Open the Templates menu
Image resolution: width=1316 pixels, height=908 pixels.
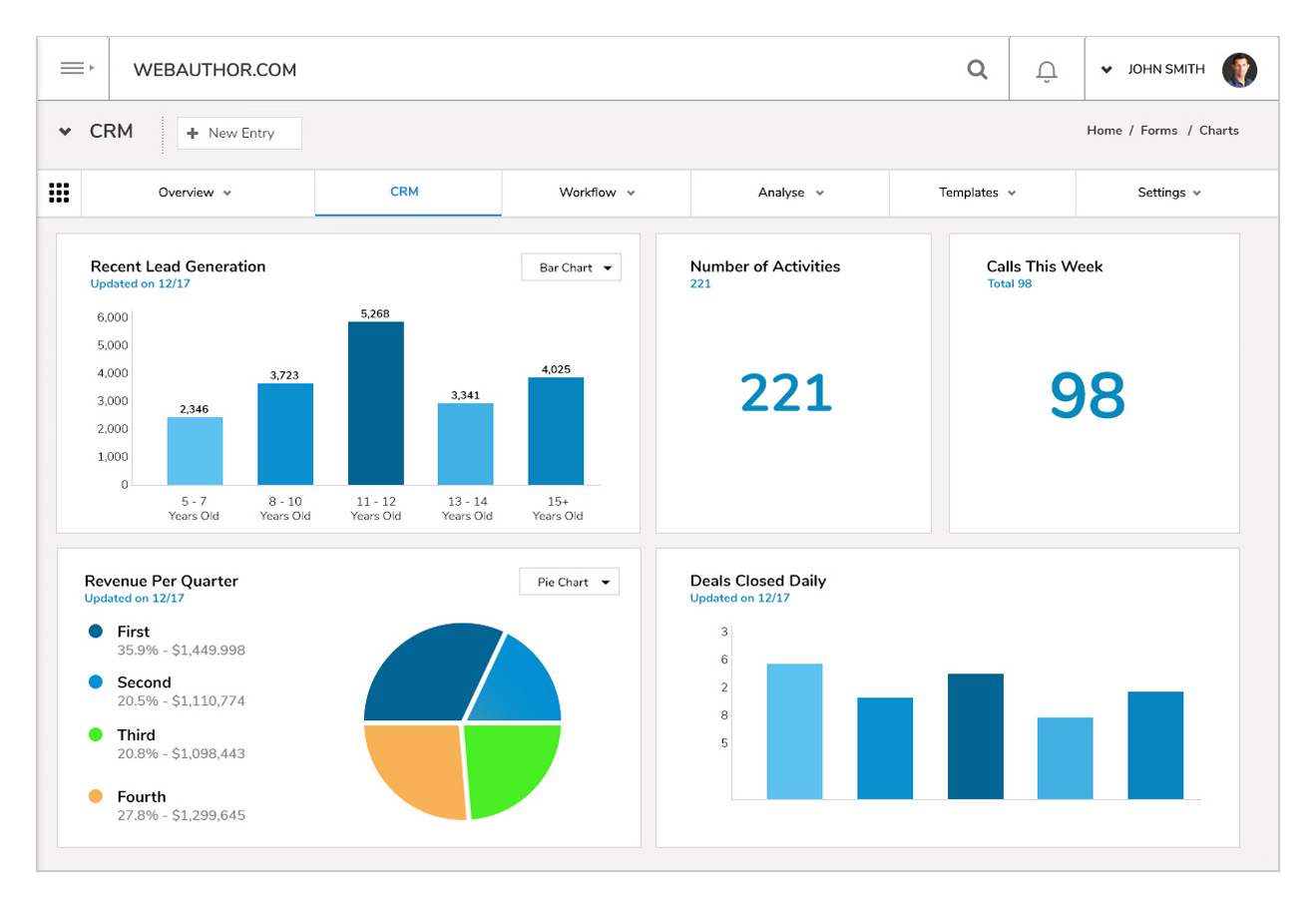click(977, 193)
